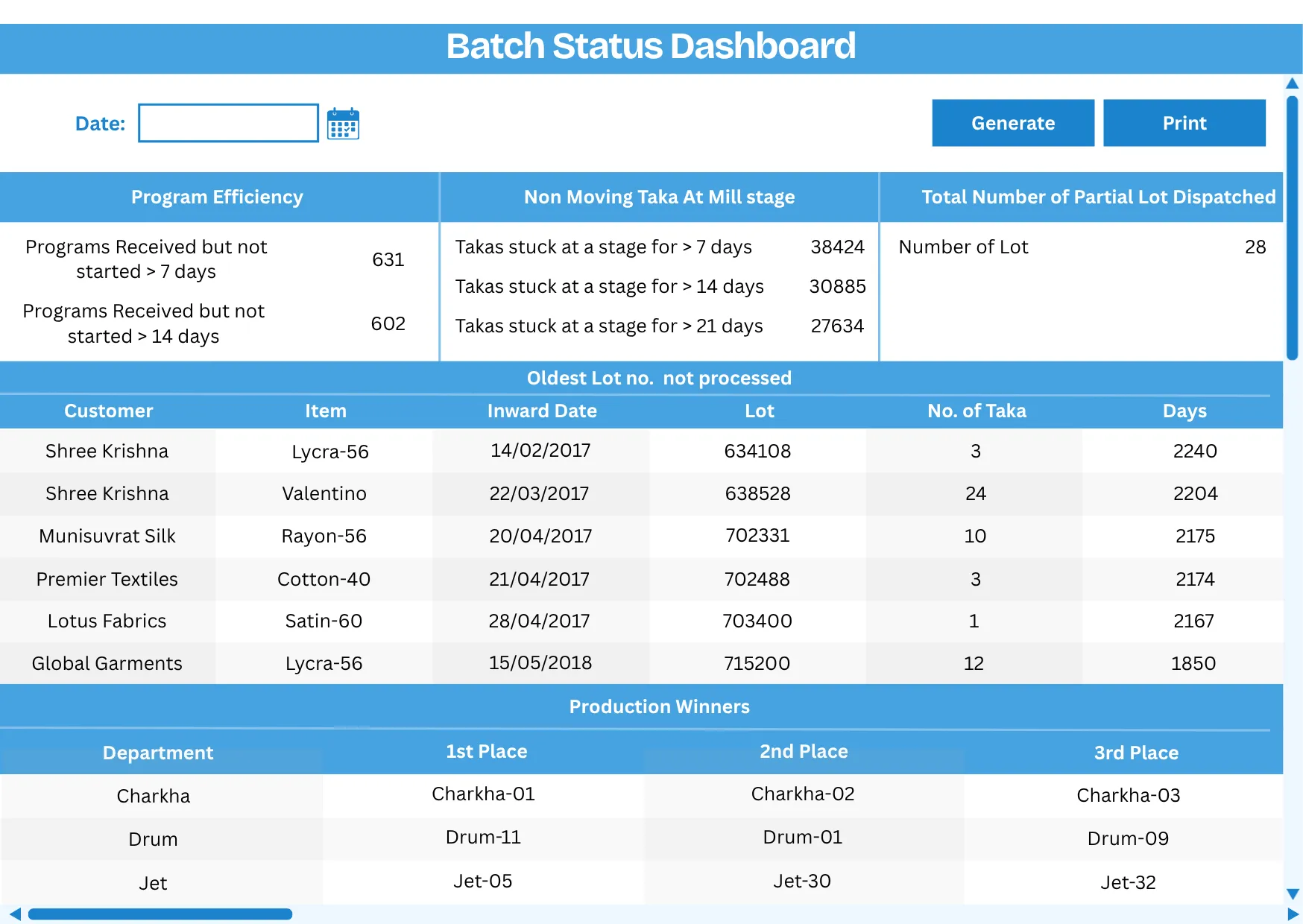Screen dimensions: 1303x924
Task: Click into the Date input field
Action: click(x=228, y=123)
